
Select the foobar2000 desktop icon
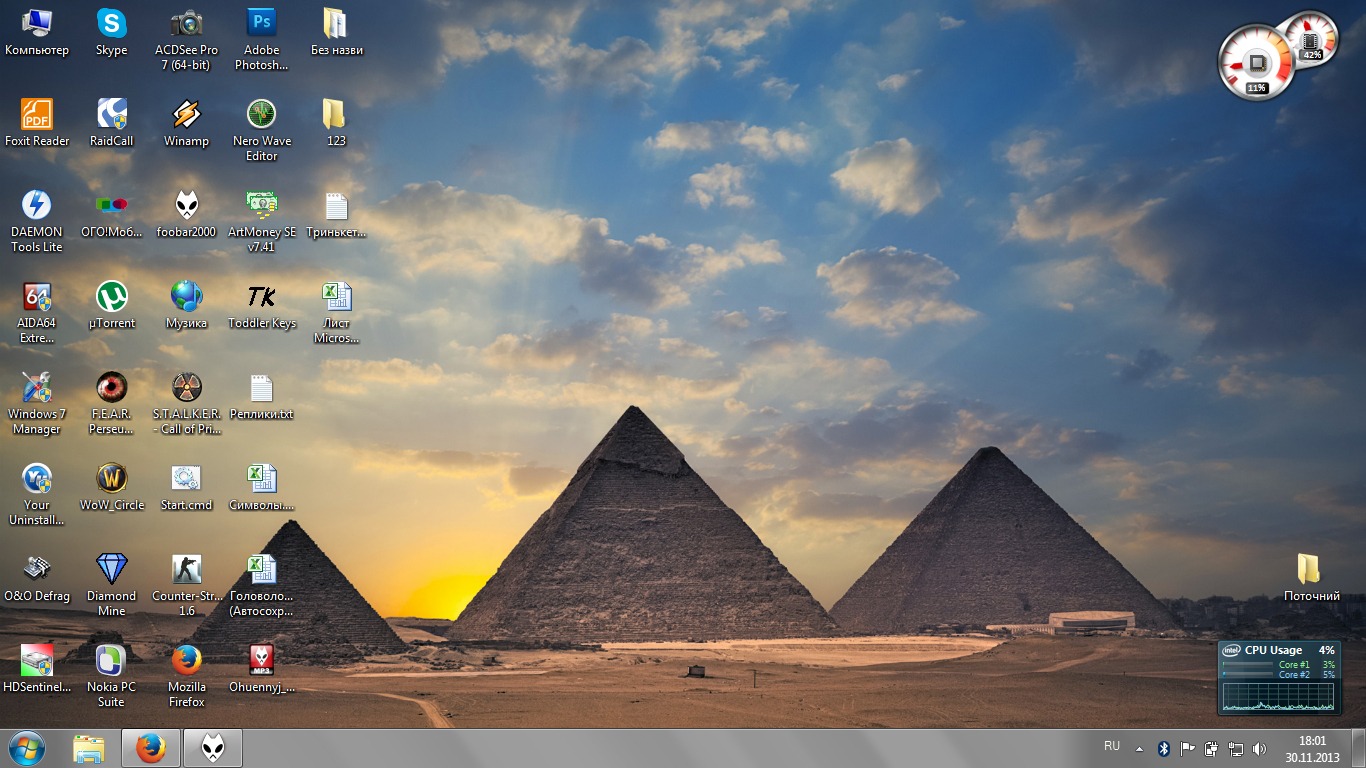pyautogui.click(x=186, y=206)
